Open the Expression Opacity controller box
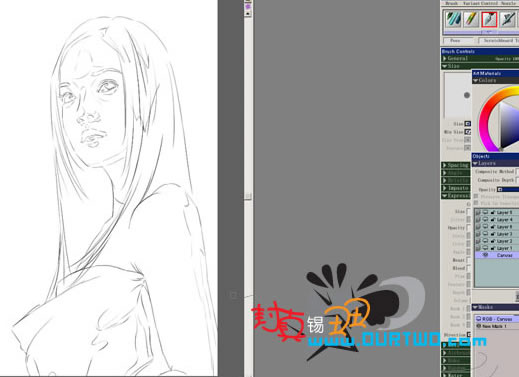Viewport: 519px width, 377px height. 469,228
